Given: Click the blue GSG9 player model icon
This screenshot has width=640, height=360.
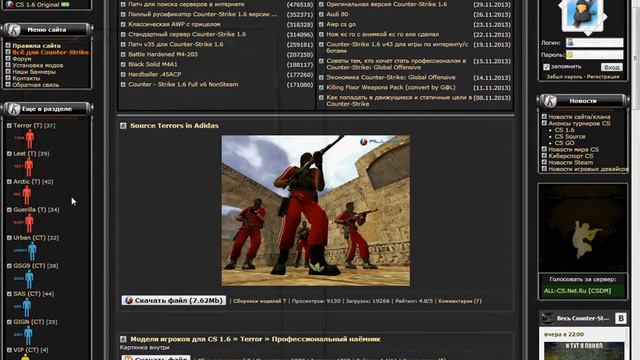Looking at the screenshot, I should [x=29, y=279].
